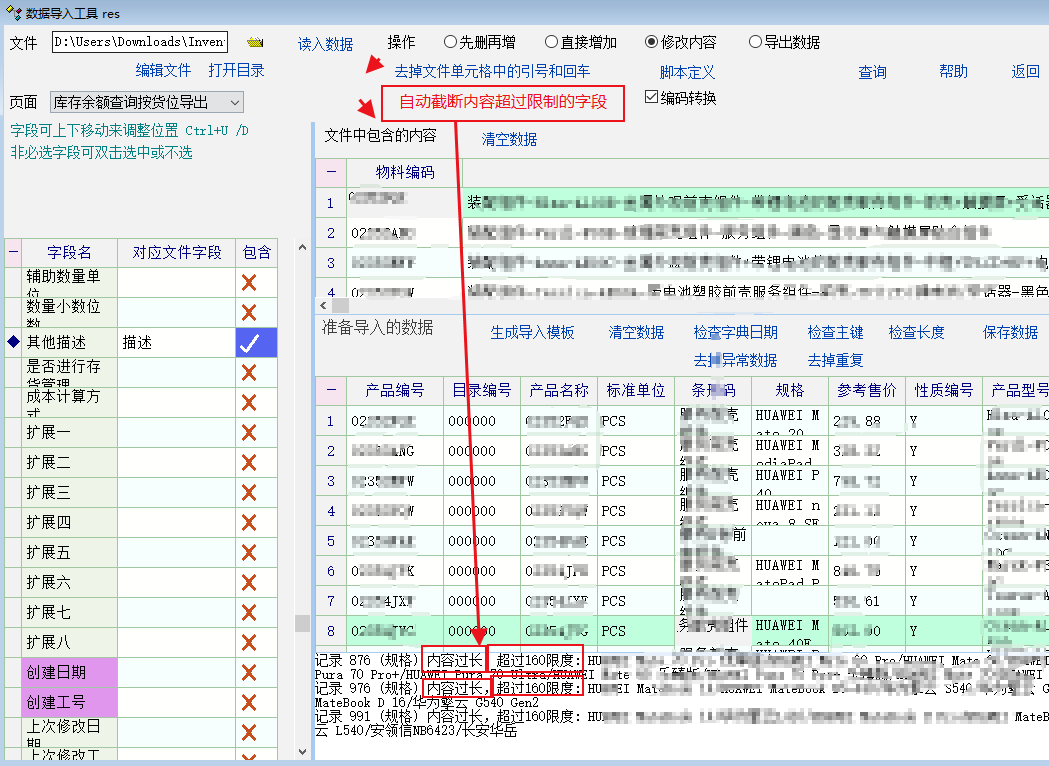Click the 帮助 menu link
The height and width of the screenshot is (766, 1049).
(953, 72)
